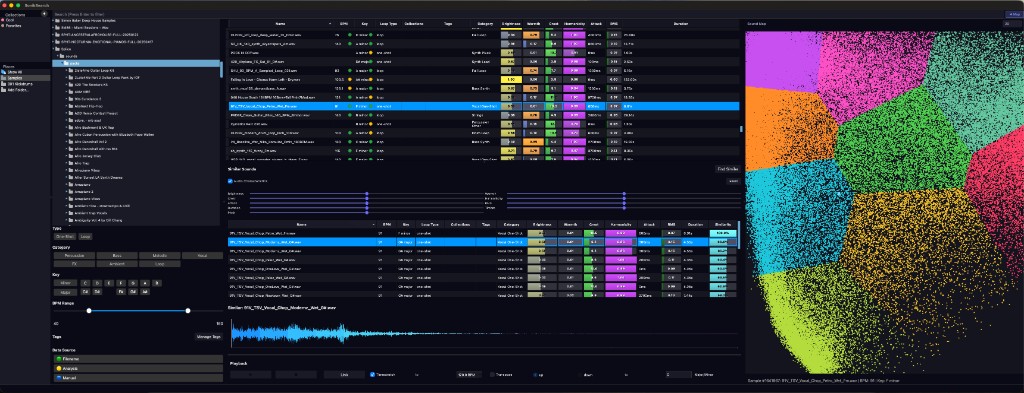The image size is (1024, 393).
Task: Toggle the Loop type filter under Type
Action: (x=86, y=237)
